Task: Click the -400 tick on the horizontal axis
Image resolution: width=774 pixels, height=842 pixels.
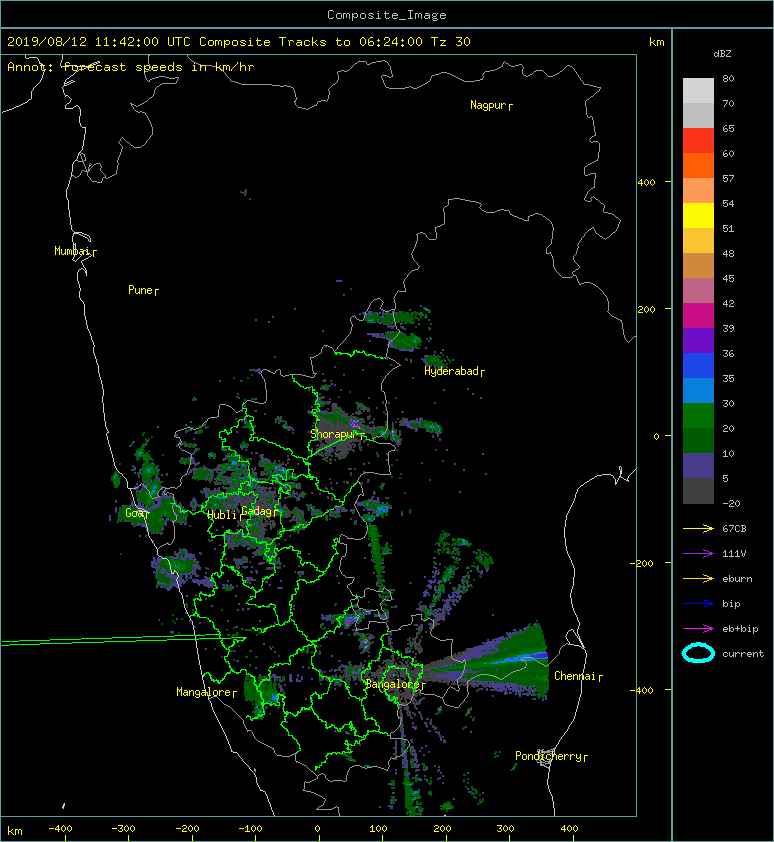Action: coord(60,829)
